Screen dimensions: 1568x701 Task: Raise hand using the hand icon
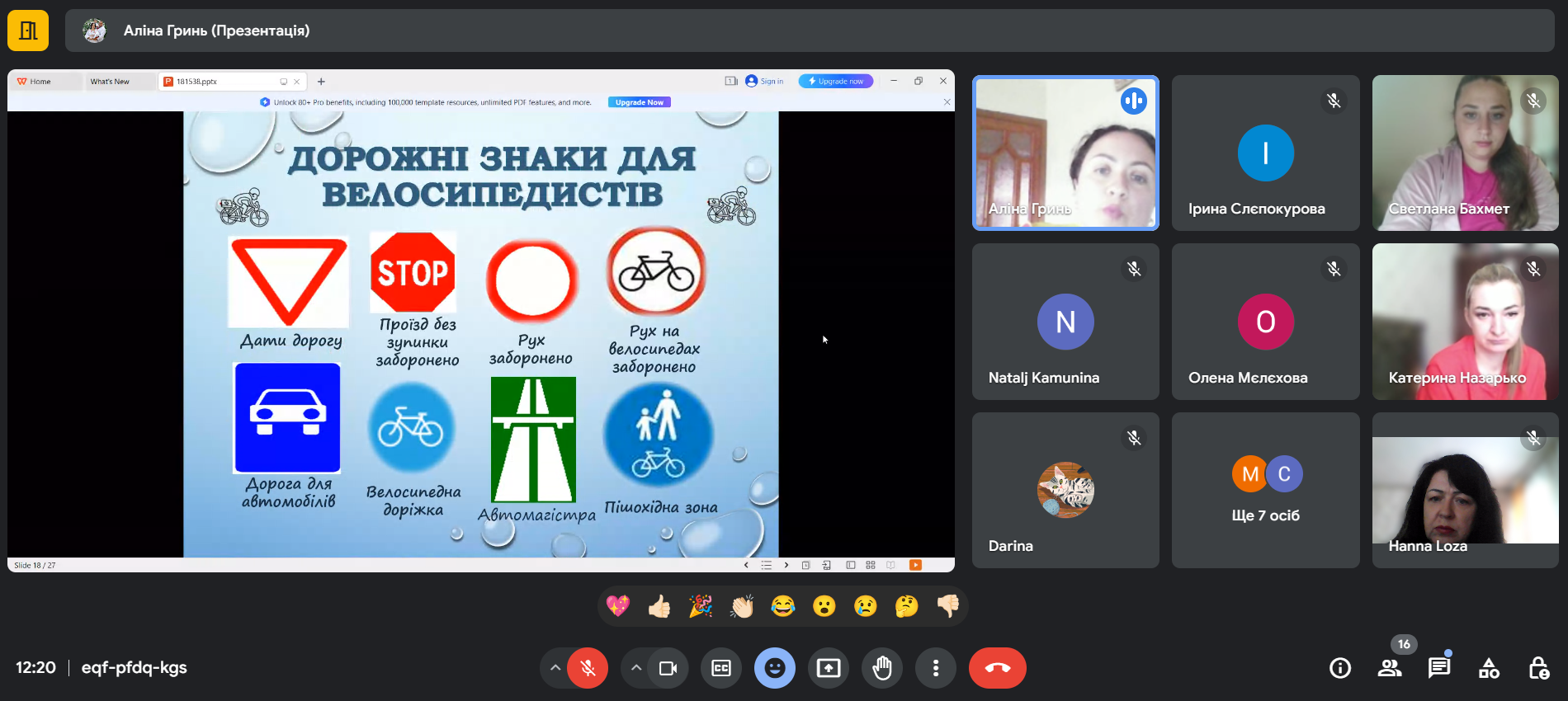point(882,668)
